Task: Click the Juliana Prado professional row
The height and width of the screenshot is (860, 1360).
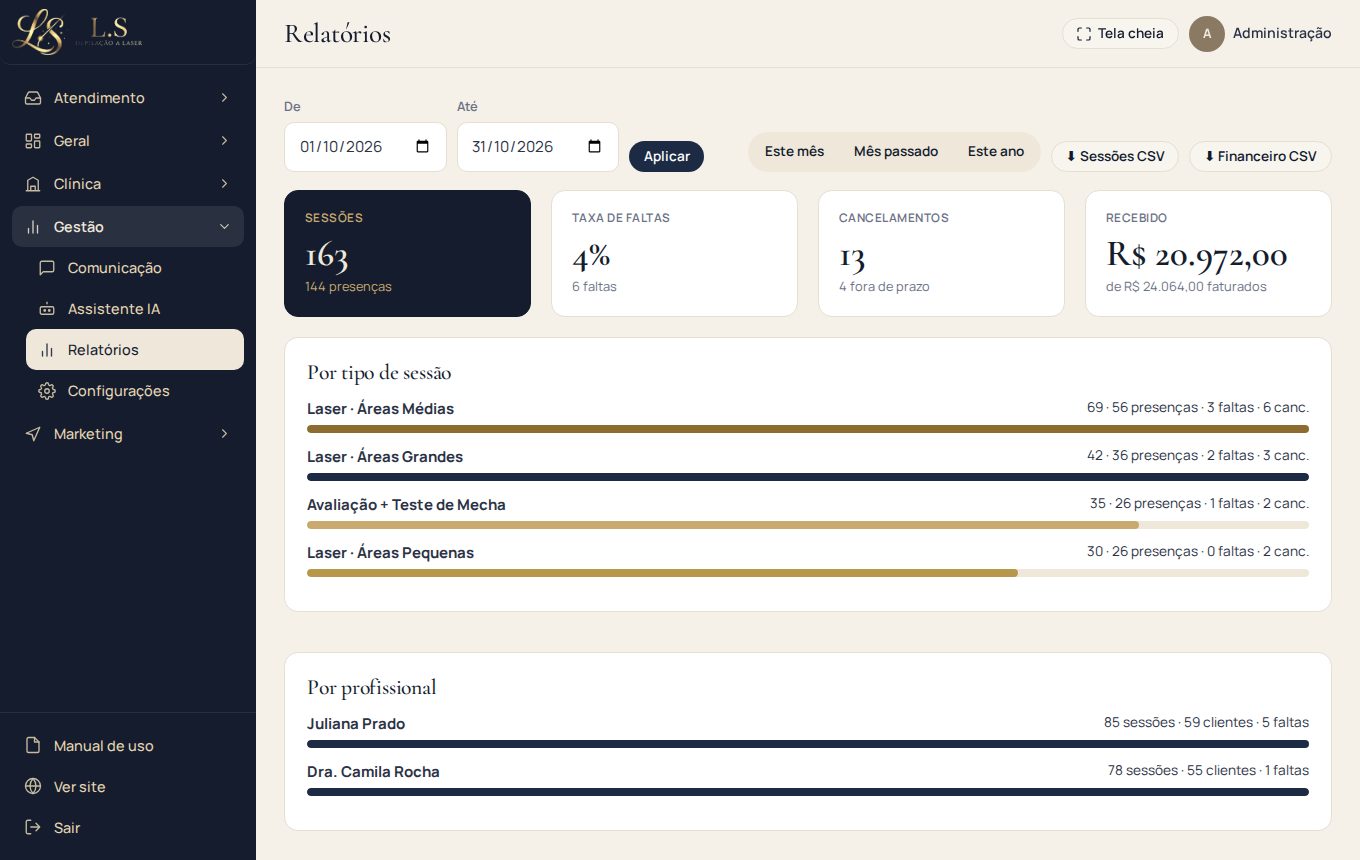Action: [x=808, y=732]
